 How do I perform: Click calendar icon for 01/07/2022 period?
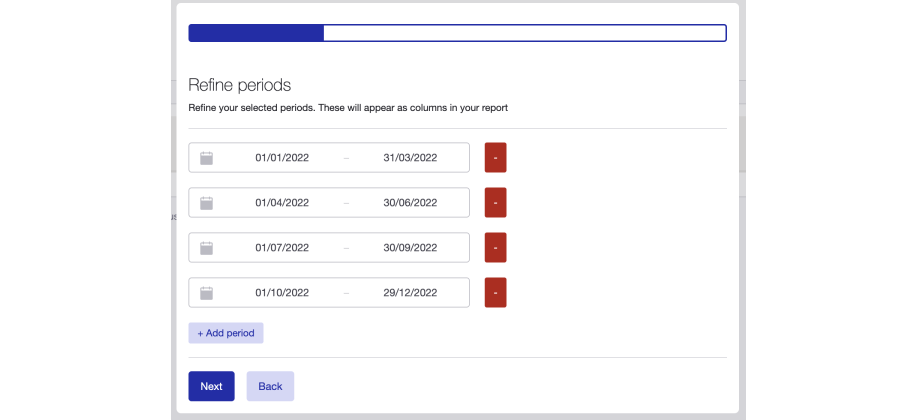[x=206, y=248]
